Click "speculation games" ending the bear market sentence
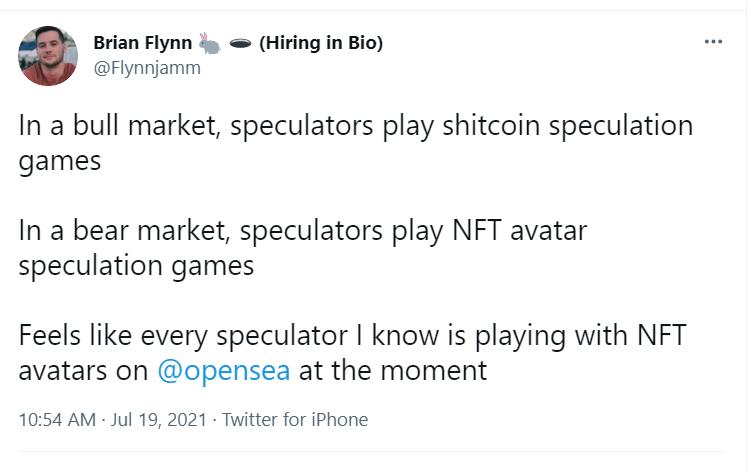The width and height of the screenshot is (748, 470). point(136,266)
